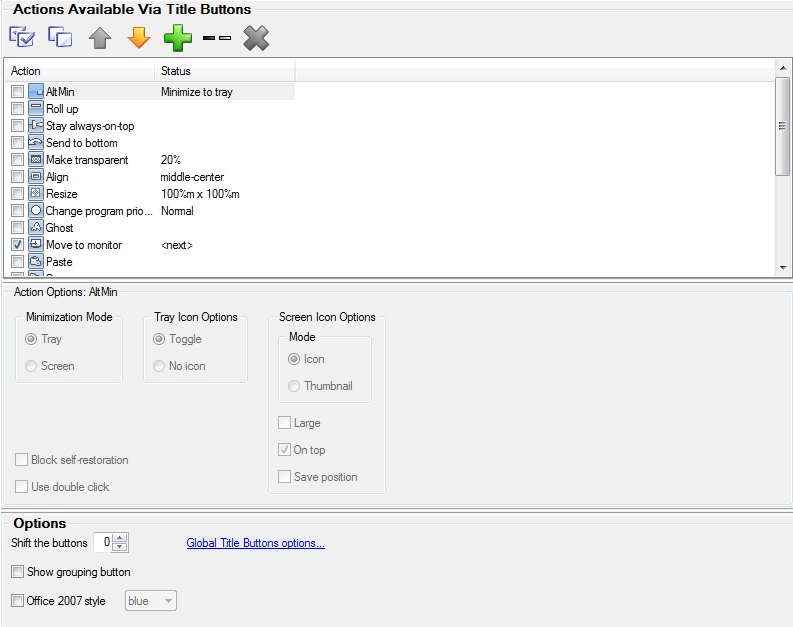
Task: Click the Paste action icon
Action: tap(36, 261)
